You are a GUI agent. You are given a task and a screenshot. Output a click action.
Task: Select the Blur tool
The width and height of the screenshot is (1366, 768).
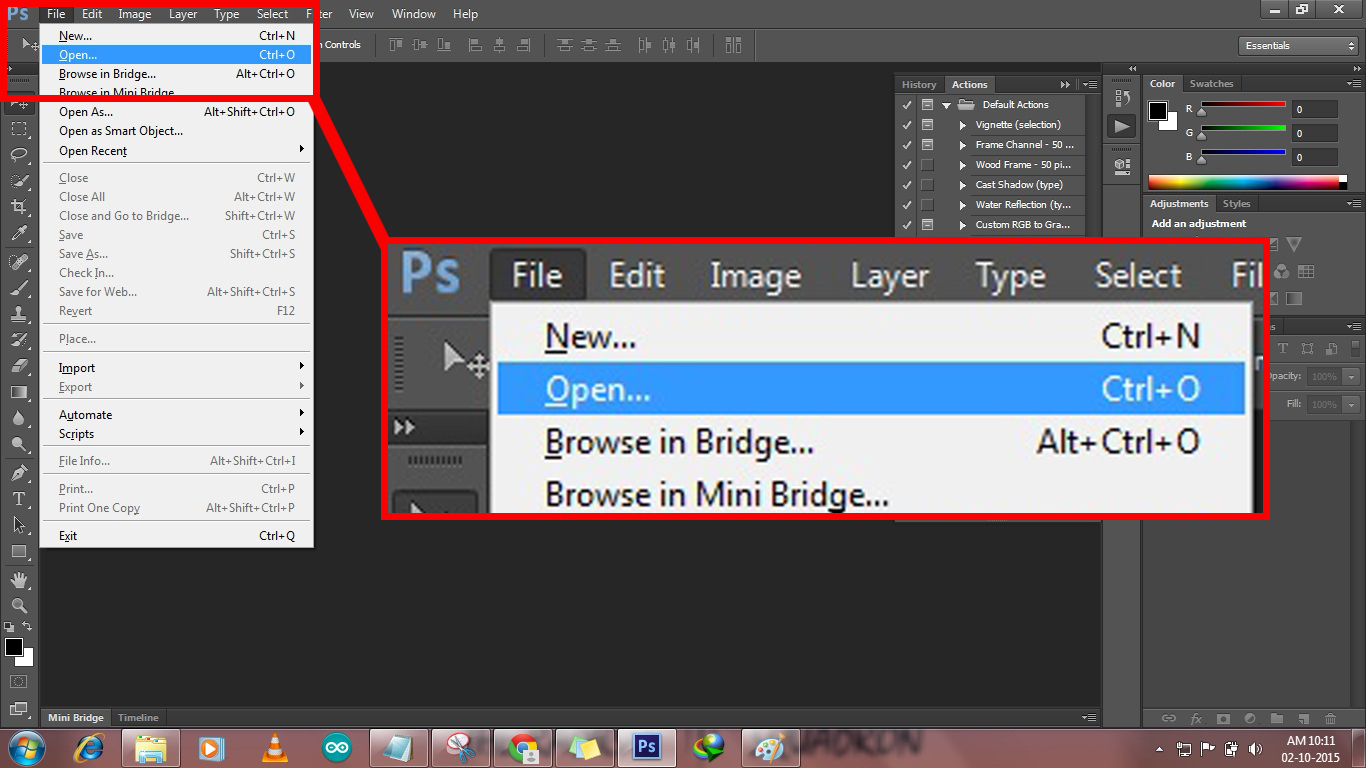tap(19, 418)
